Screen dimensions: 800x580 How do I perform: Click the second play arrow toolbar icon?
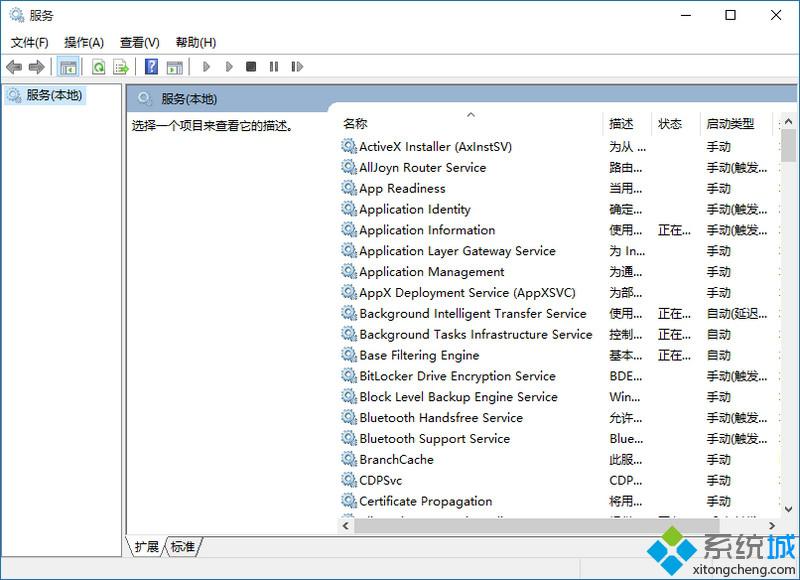pos(229,66)
